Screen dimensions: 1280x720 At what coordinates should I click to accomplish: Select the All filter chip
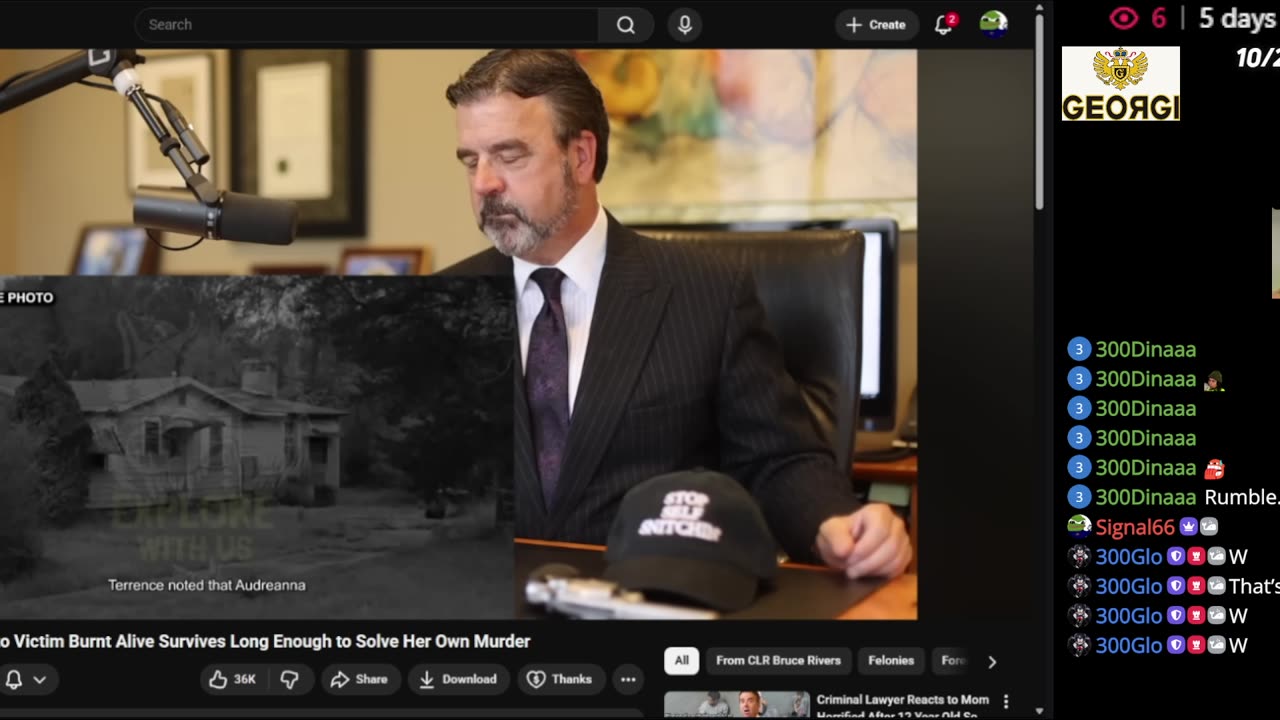tap(681, 660)
